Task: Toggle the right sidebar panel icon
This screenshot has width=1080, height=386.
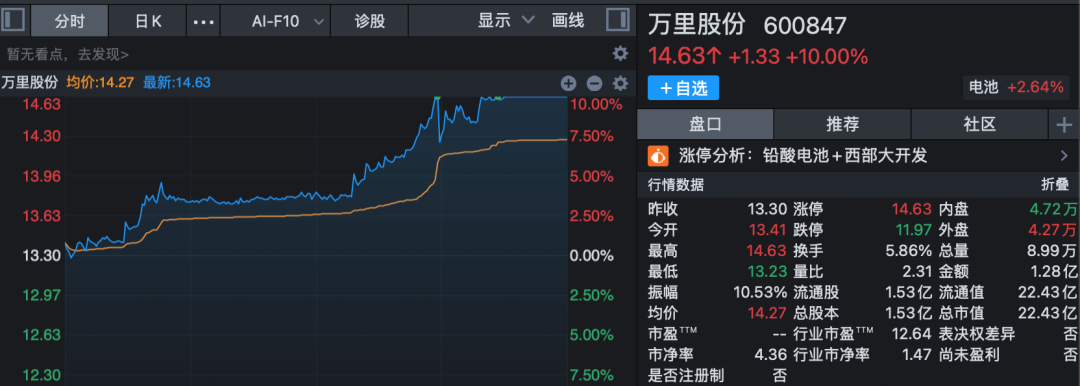Action: tap(617, 20)
